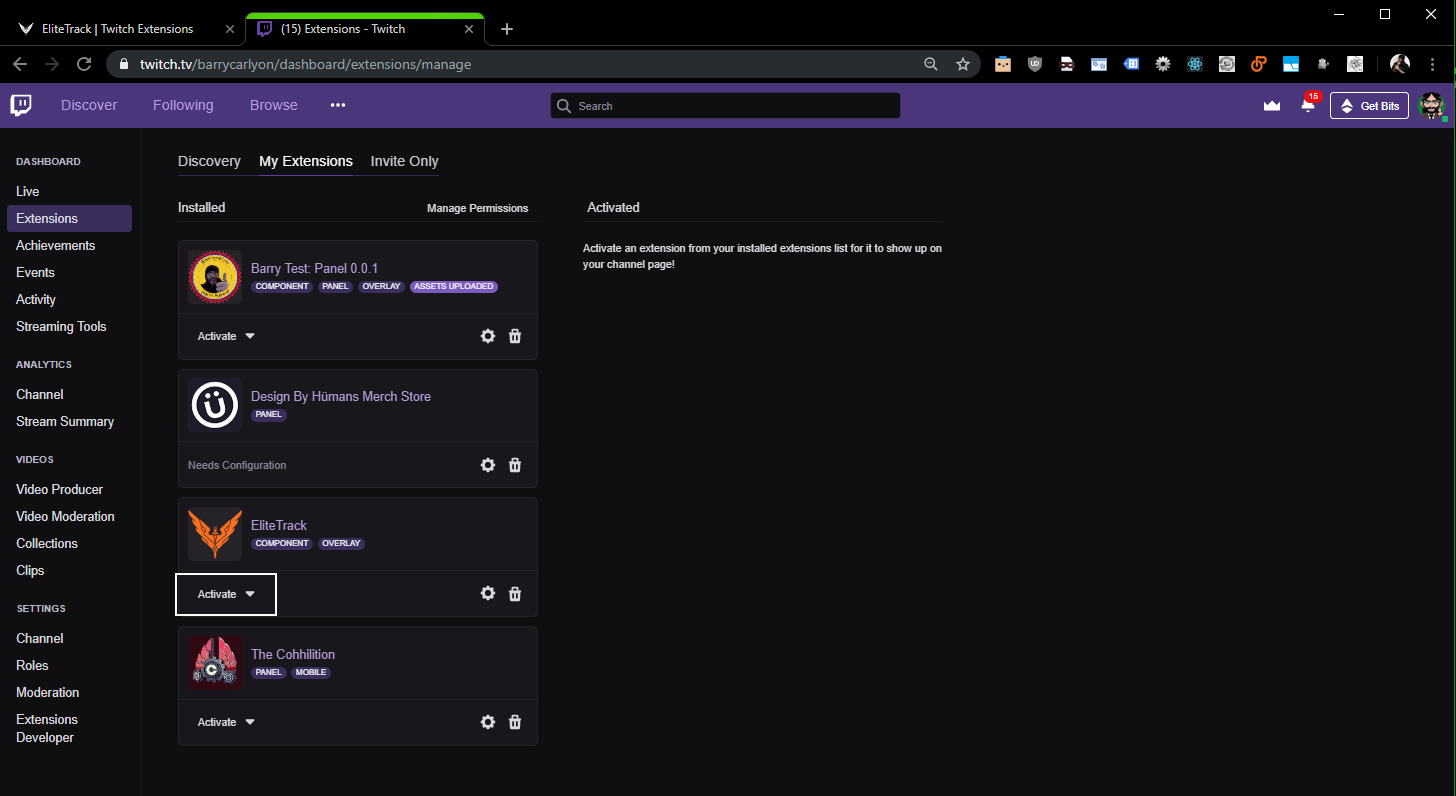Click Barry Test: Panel 0.0.1 title
1456x796 pixels.
coord(314,268)
